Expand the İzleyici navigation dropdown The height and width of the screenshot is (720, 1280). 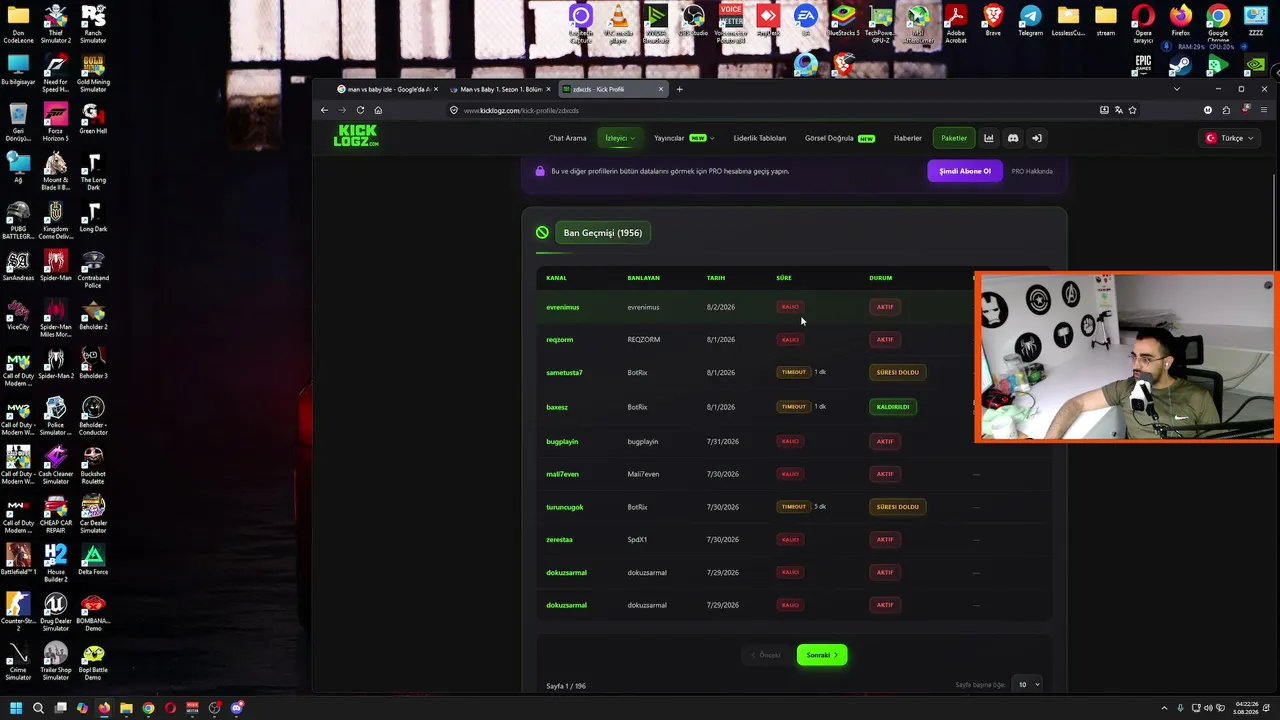click(x=620, y=138)
